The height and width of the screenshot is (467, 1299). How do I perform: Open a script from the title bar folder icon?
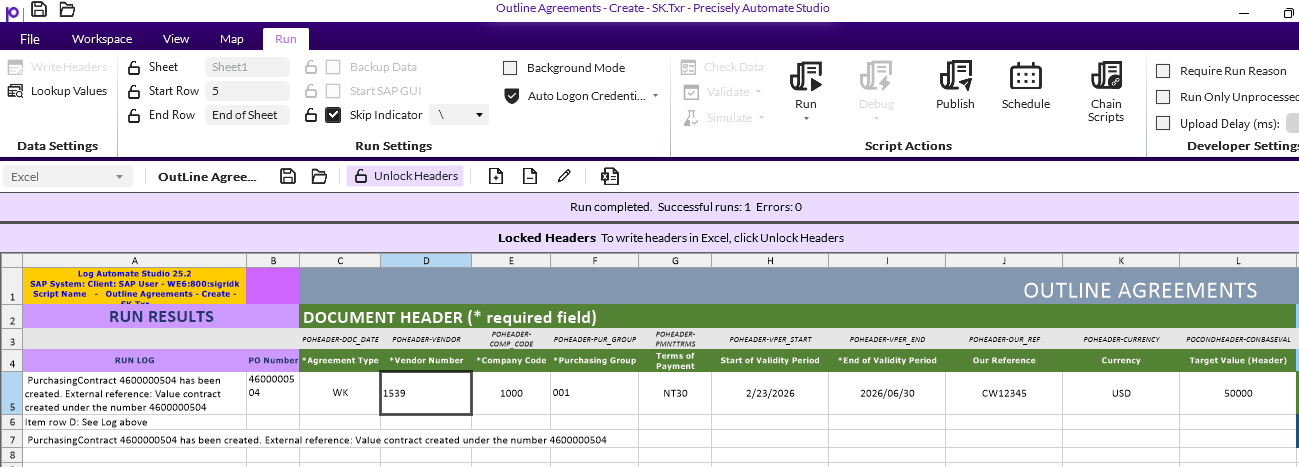coord(67,10)
